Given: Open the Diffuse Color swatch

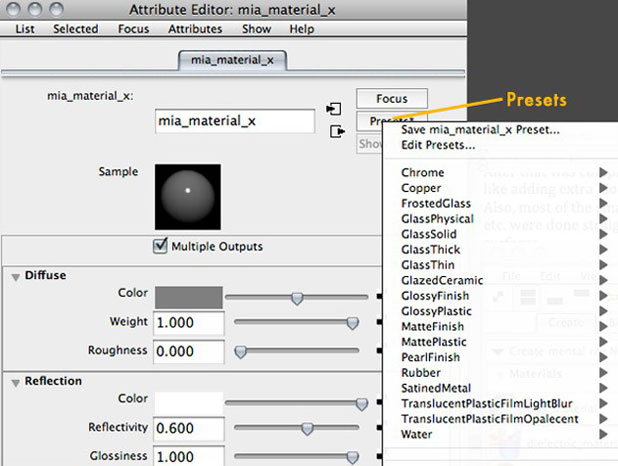Looking at the screenshot, I should [189, 297].
